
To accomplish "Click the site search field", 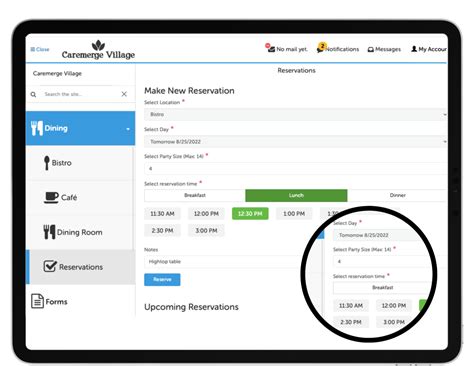I will 80,94.
